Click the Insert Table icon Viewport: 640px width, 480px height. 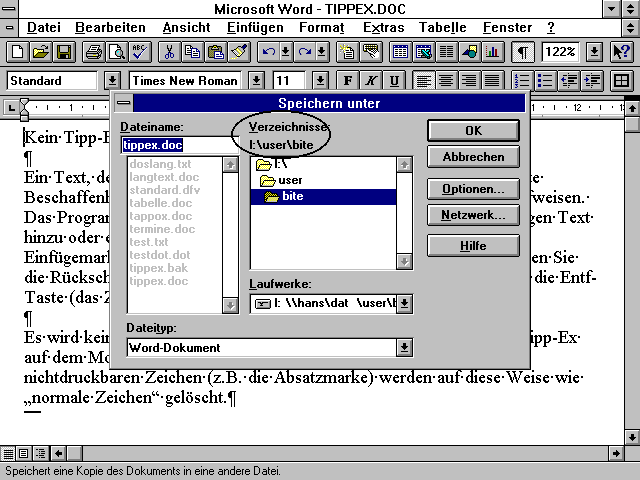tap(400, 52)
